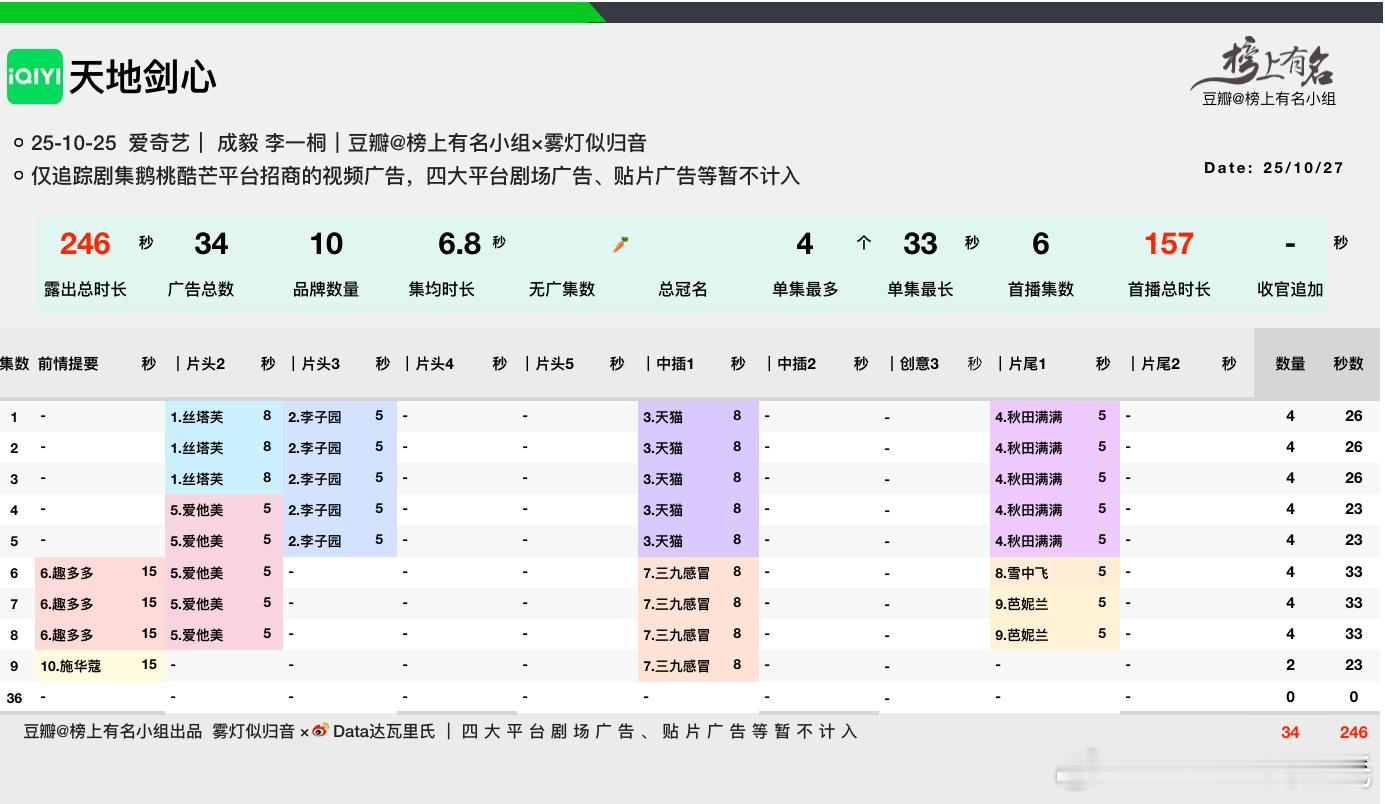Click the episode number 36 row label
Image resolution: width=1385 pixels, height=804 pixels.
[14, 698]
